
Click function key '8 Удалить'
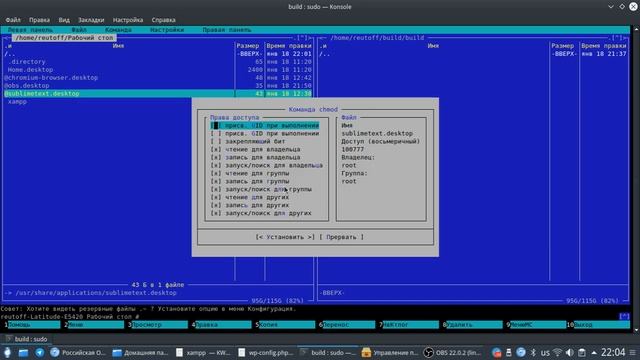pos(474,325)
